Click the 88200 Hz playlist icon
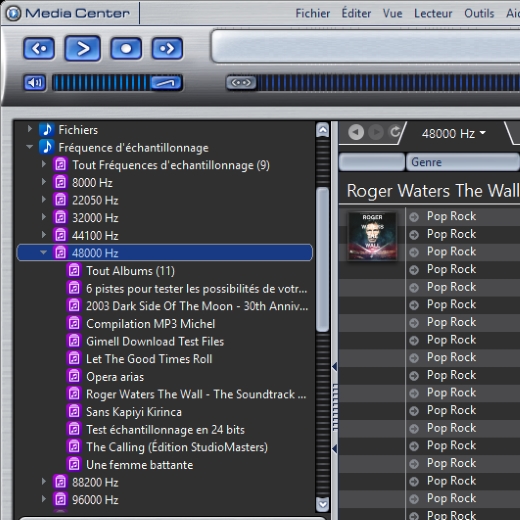 coord(60,482)
